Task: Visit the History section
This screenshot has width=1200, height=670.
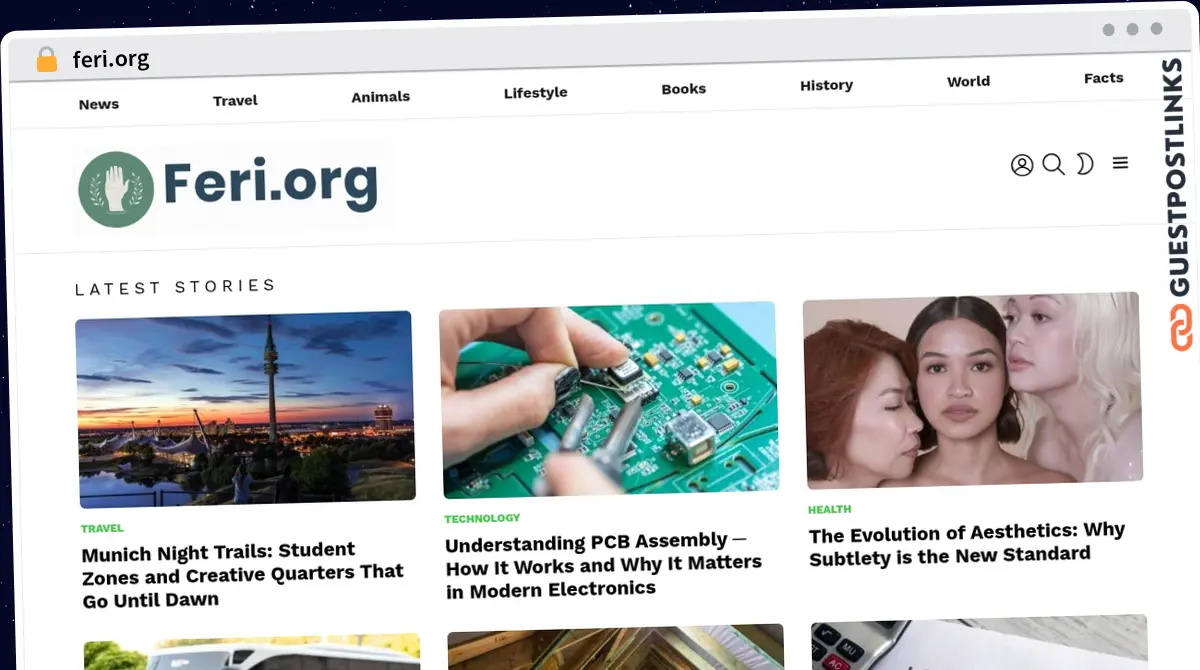Action: coord(826,85)
